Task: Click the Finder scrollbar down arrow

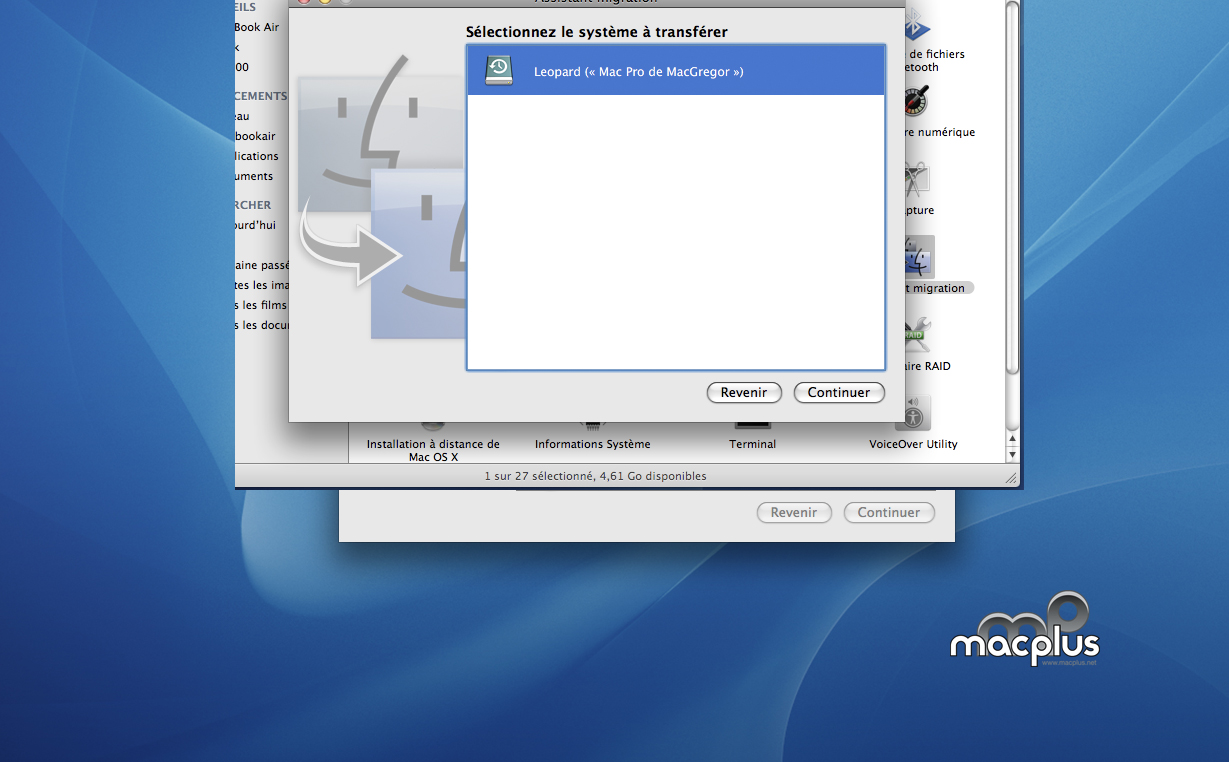Action: pyautogui.click(x=1012, y=455)
